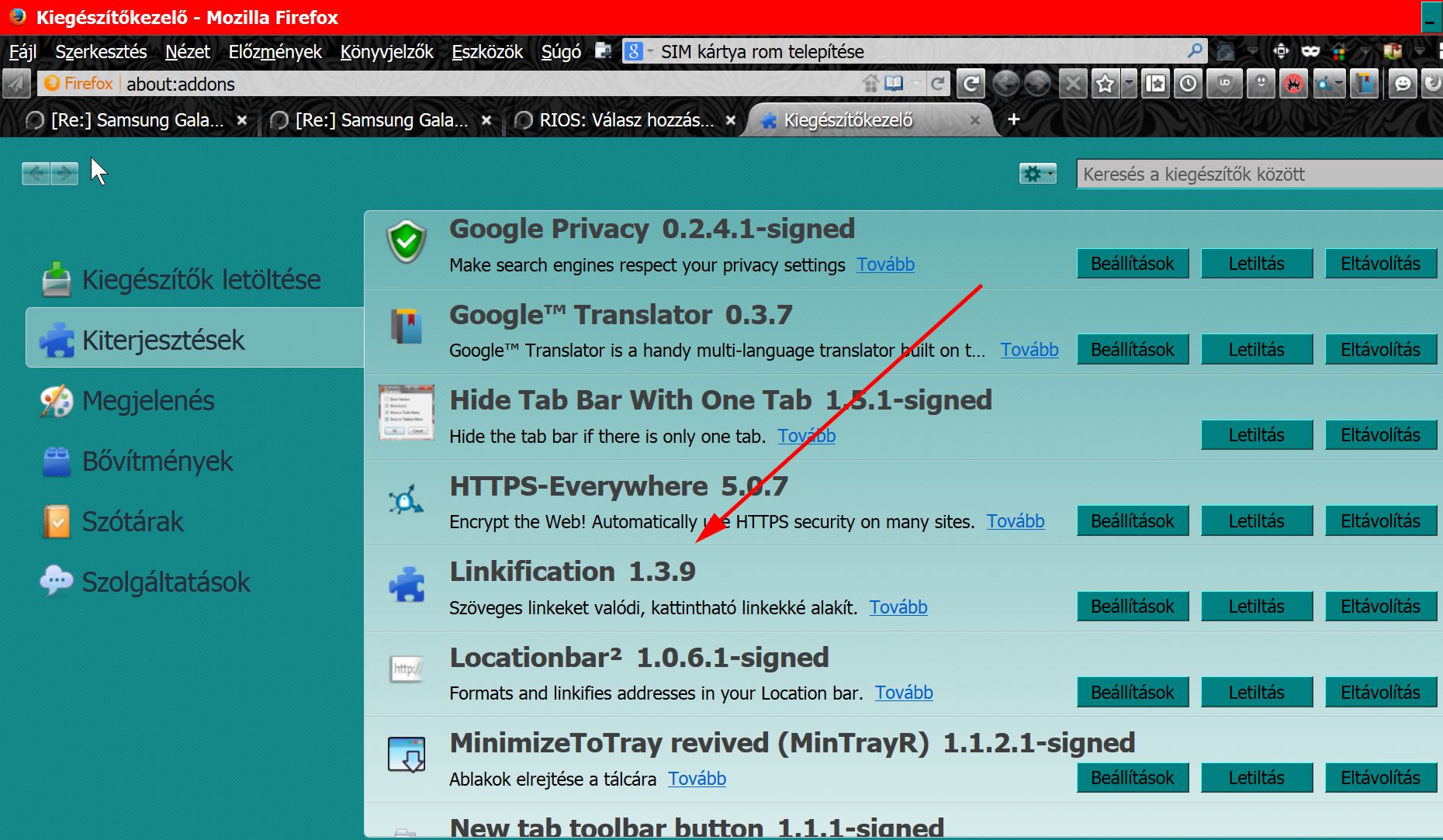This screenshot has height=840, width=1443.
Task: Open the star bookmark button dropdown arrow
Action: [x=1128, y=83]
